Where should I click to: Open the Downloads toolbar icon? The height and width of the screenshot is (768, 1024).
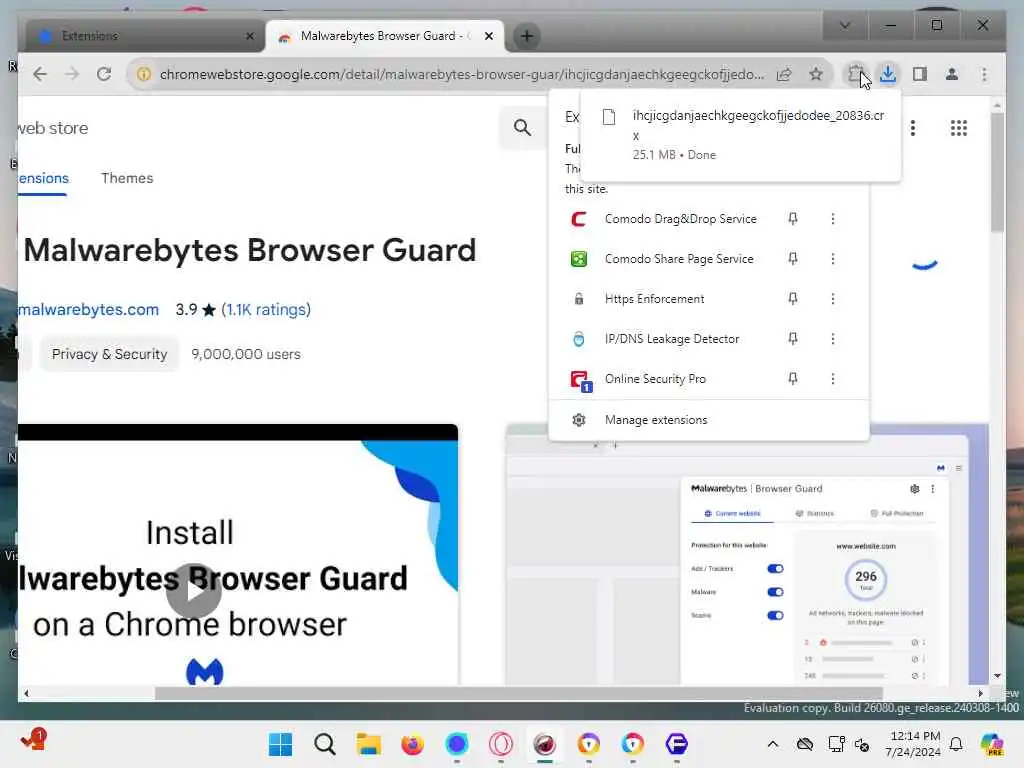[888, 74]
